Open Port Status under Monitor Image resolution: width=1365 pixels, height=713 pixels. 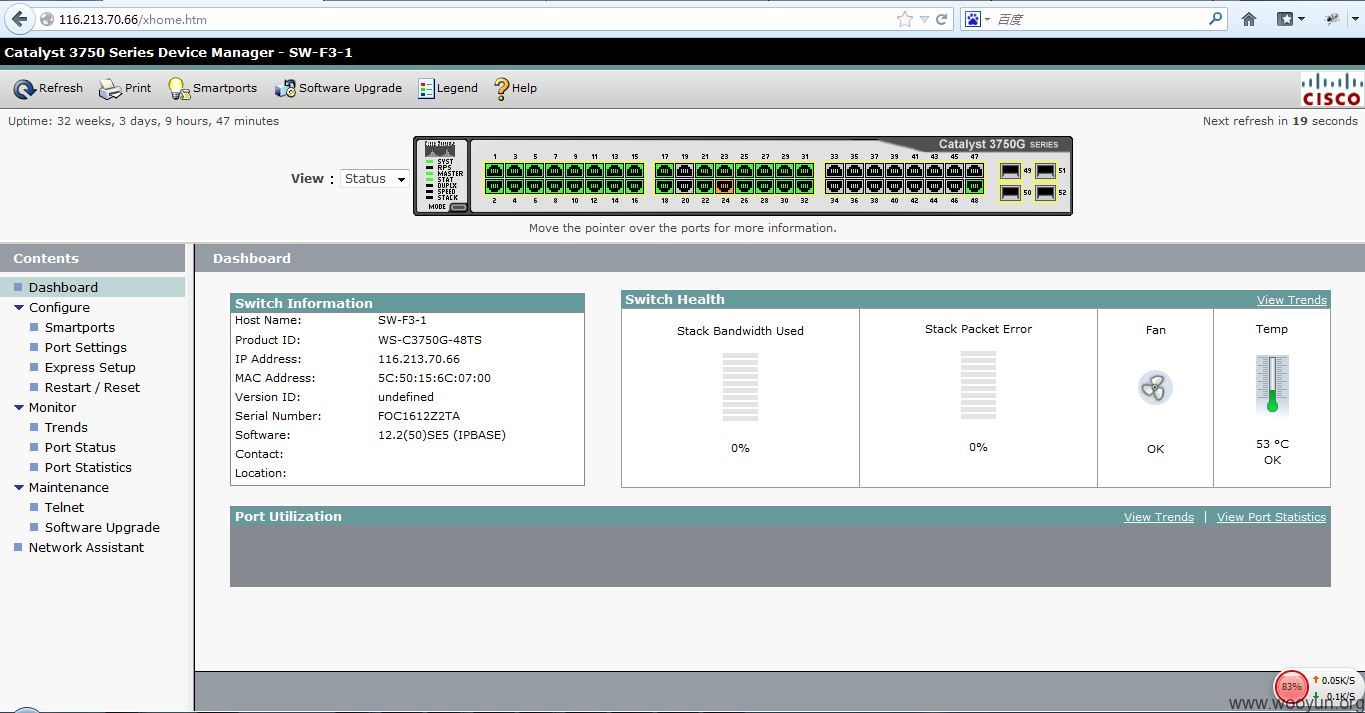pyautogui.click(x=80, y=447)
